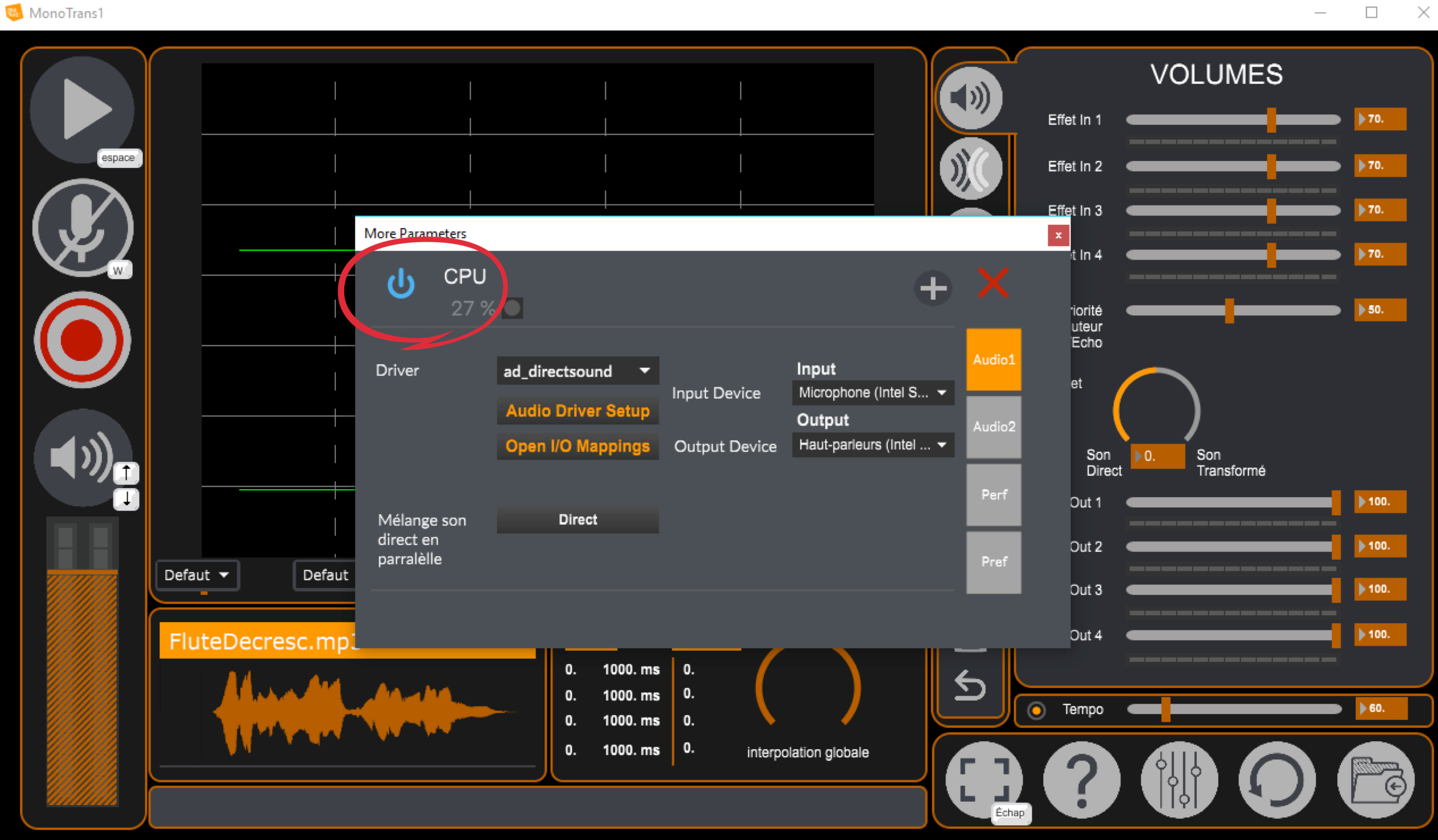1438x840 pixels.
Task: Click the circular reset arrow icon
Action: [1277, 780]
